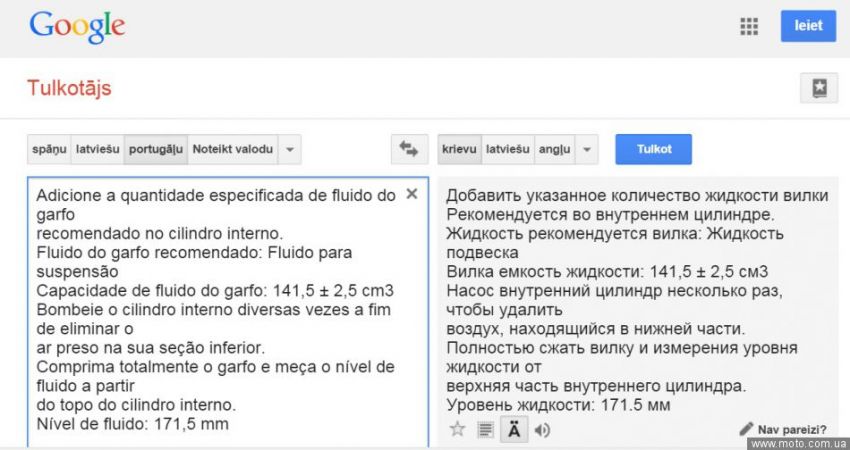Expand the target language dropdown arrow

pos(587,149)
